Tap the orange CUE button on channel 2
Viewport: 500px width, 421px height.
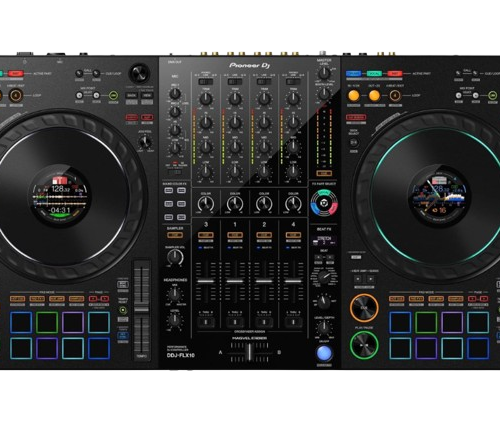click(x=264, y=235)
